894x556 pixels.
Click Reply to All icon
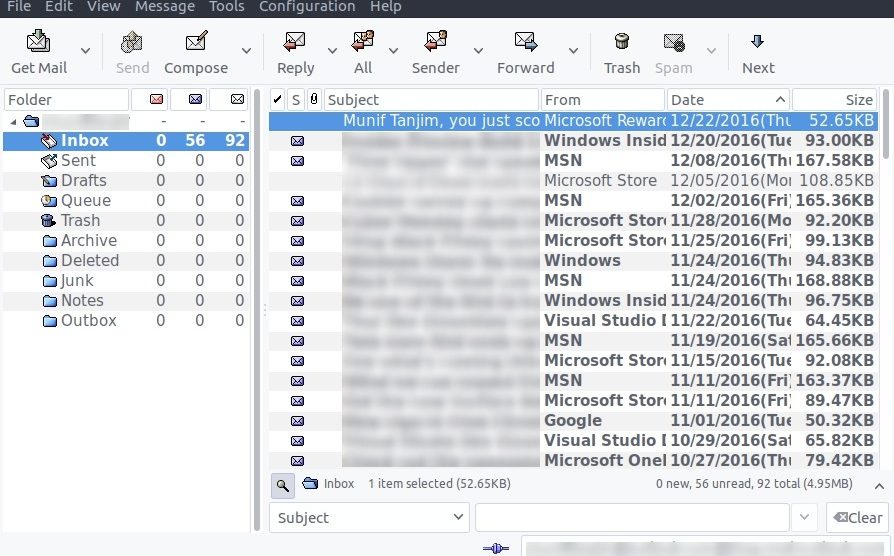[363, 41]
